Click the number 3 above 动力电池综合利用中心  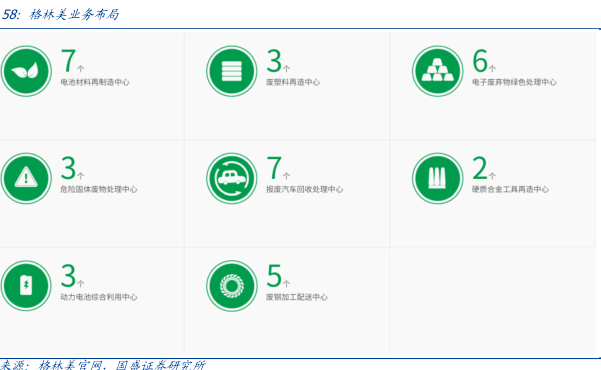(x=68, y=276)
